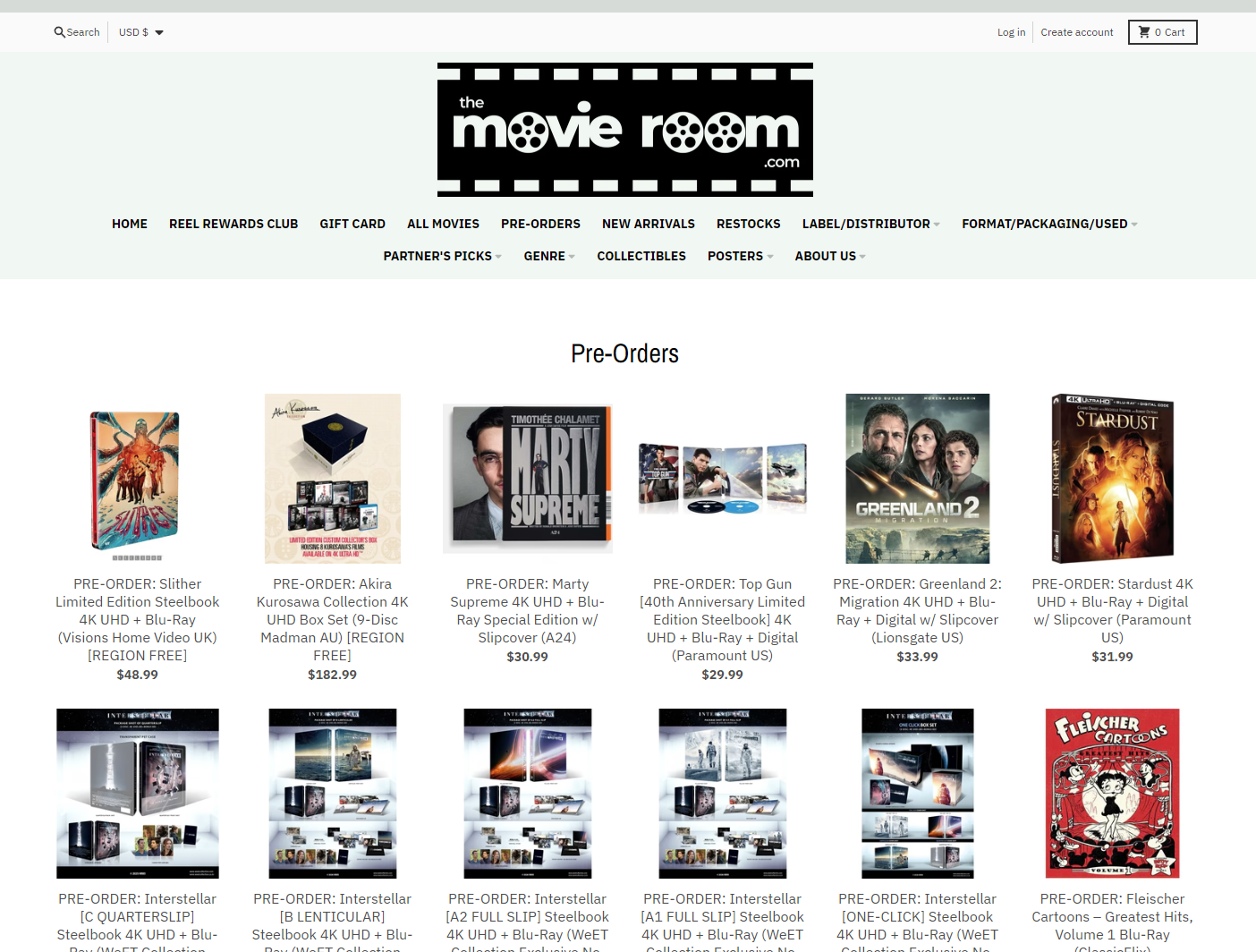Click the Slither Limited Edition Steelbook title
Viewport: 1256px width, 952px height.
coord(138,619)
